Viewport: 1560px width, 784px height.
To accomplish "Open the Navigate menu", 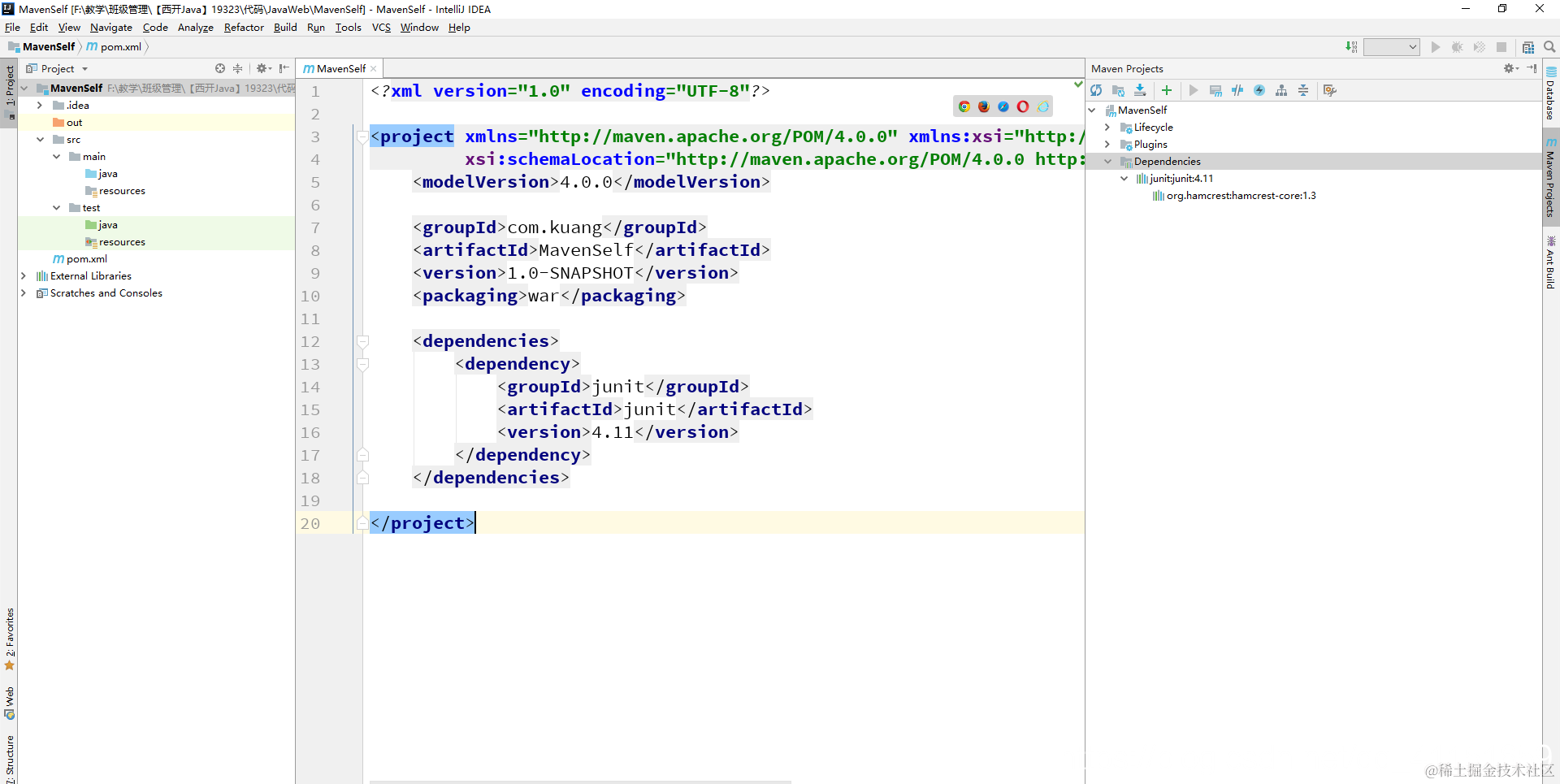I will coord(111,28).
